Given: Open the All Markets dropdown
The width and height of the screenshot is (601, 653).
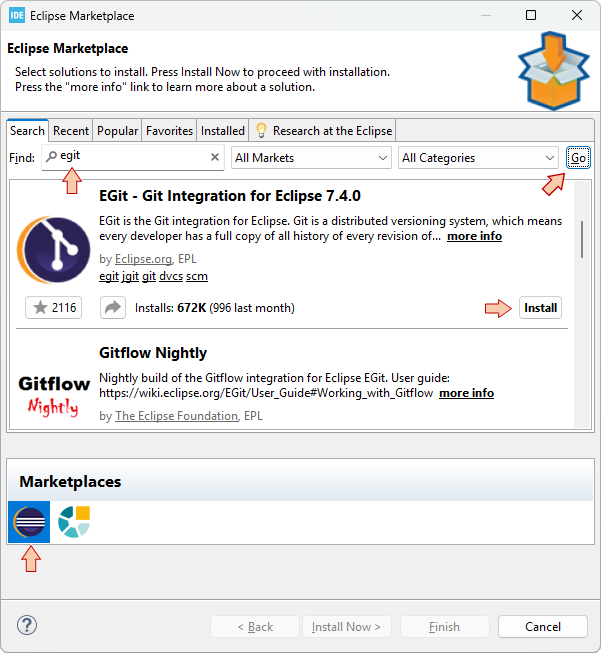Looking at the screenshot, I should pyautogui.click(x=311, y=158).
